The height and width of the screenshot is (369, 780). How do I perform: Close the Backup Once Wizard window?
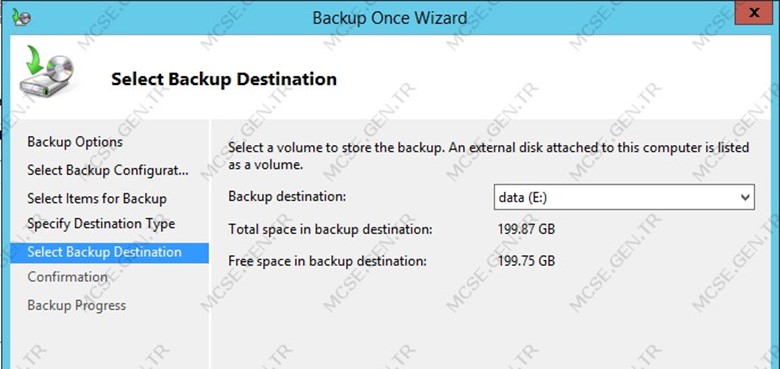tap(755, 12)
